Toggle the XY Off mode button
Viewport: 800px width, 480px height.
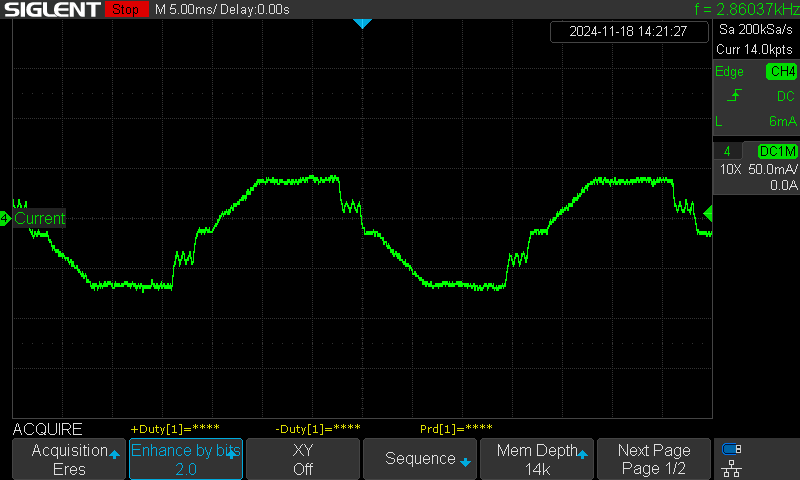303,459
